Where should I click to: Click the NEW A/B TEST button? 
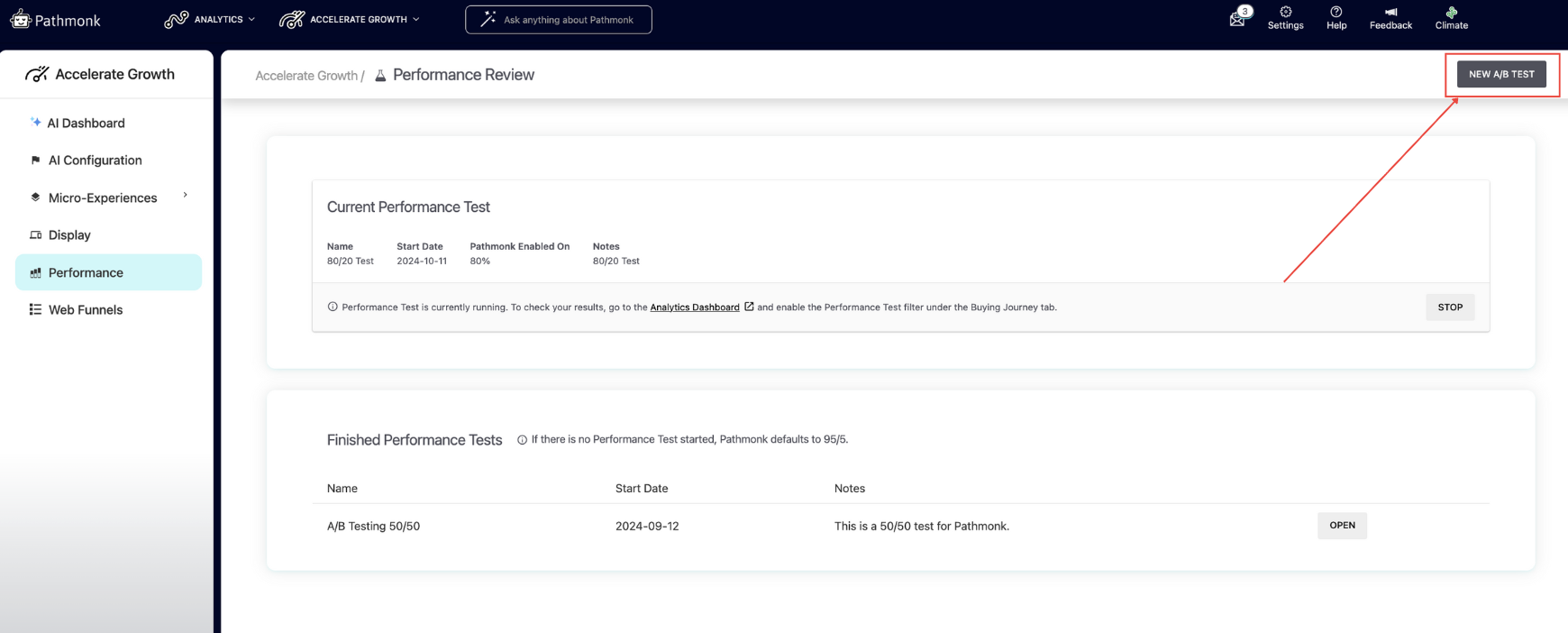point(1501,74)
